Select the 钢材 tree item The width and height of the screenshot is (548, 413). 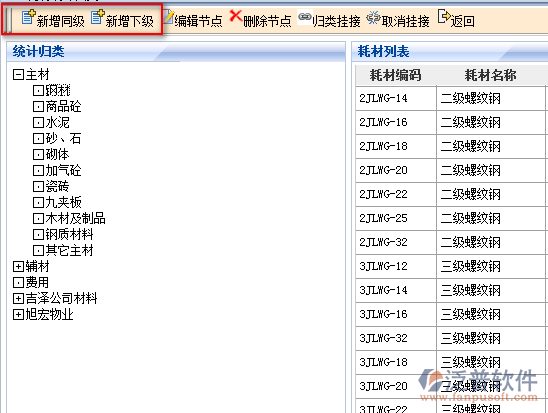[58, 90]
